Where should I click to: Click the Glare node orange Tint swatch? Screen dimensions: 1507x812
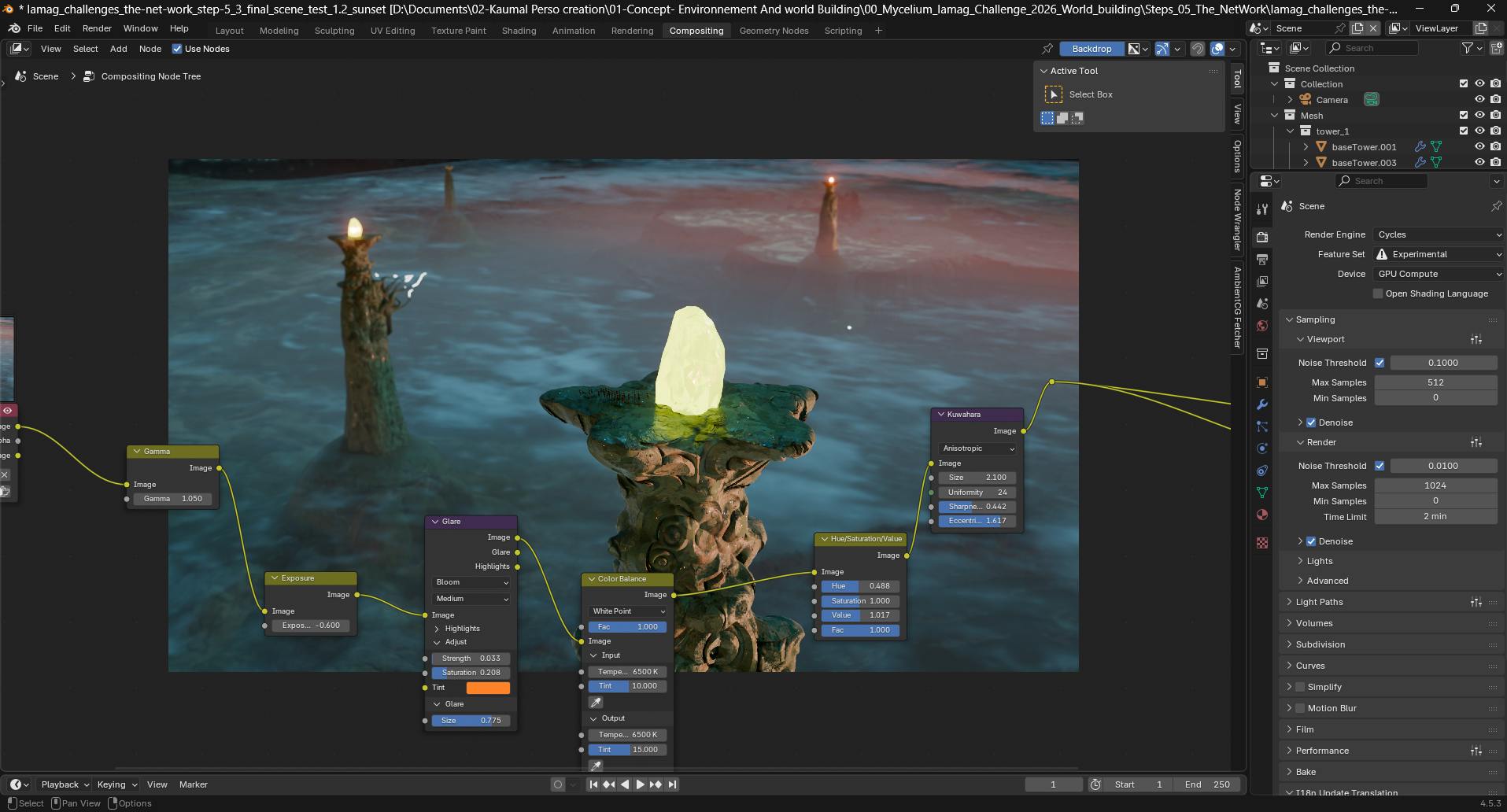pos(488,688)
